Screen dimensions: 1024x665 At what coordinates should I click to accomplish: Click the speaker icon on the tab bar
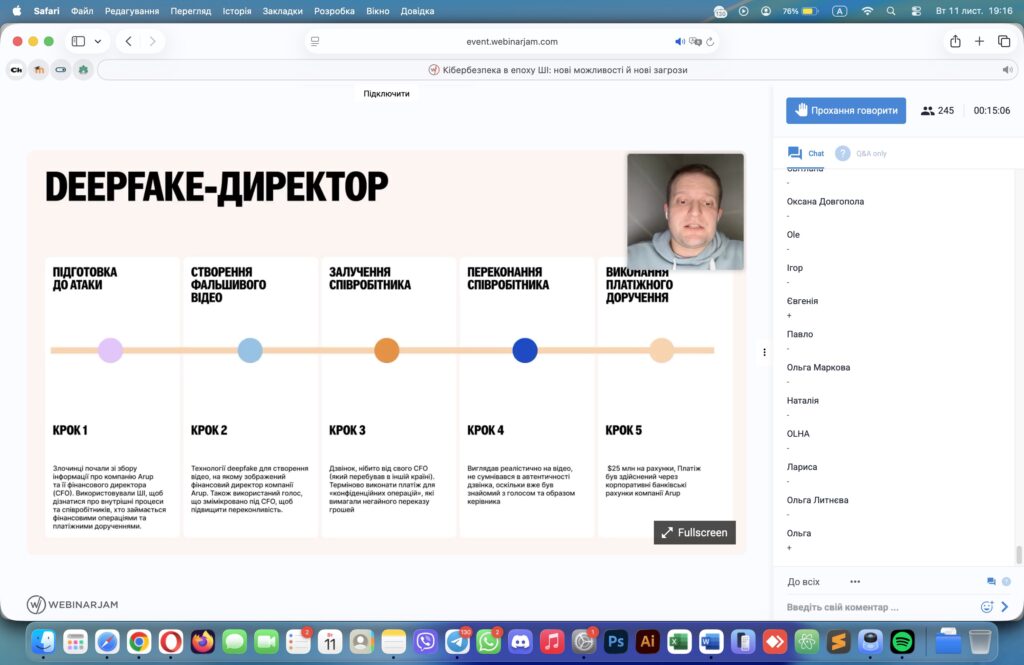[1007, 70]
